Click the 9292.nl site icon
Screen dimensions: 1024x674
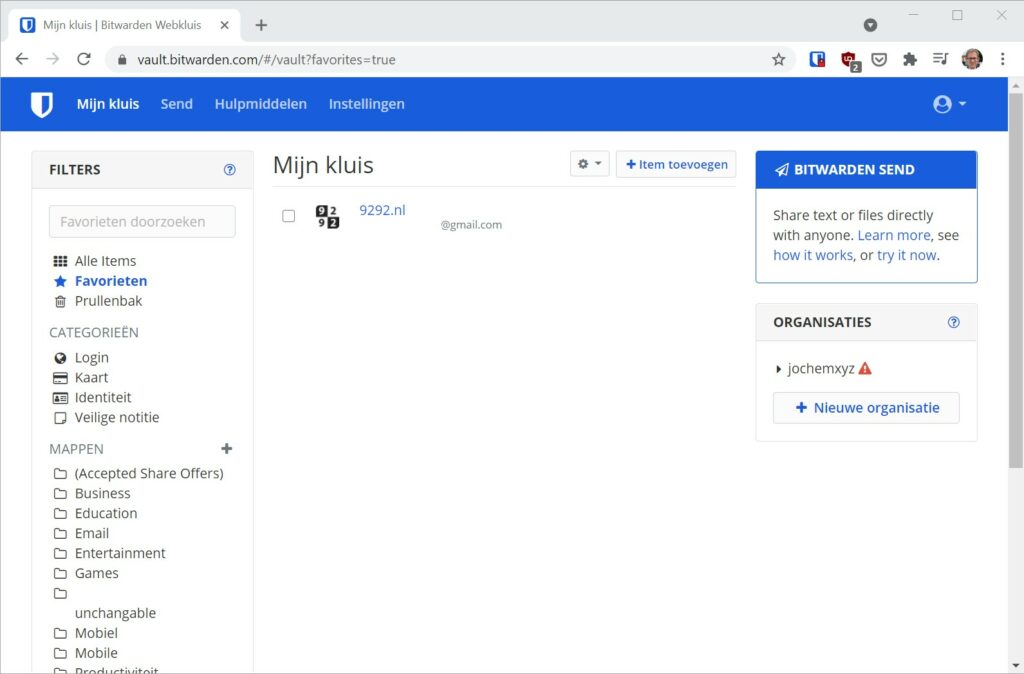click(327, 217)
